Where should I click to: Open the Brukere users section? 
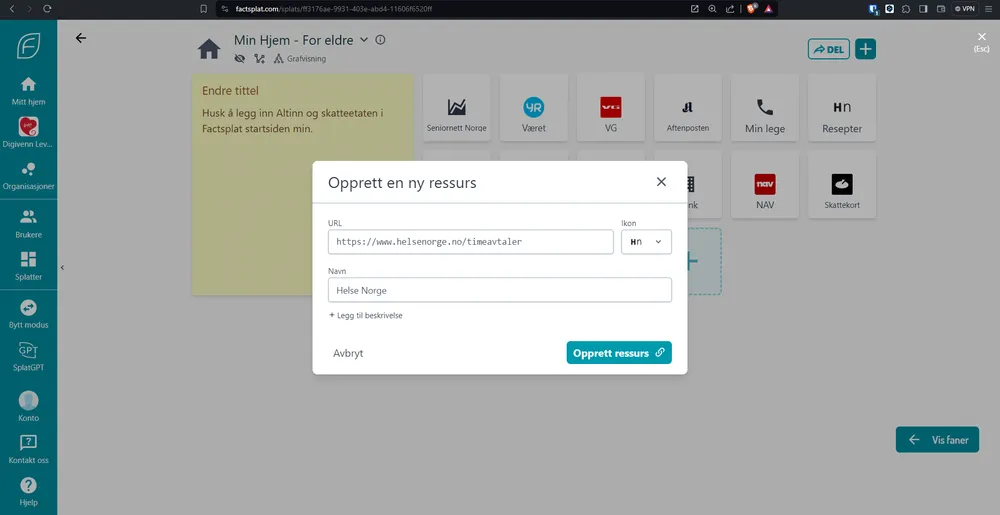(x=28, y=217)
